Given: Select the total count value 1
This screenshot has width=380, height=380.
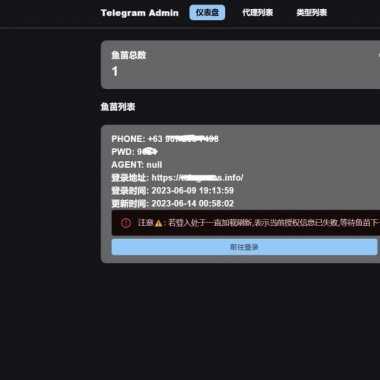Looking at the screenshot, I should tap(115, 71).
